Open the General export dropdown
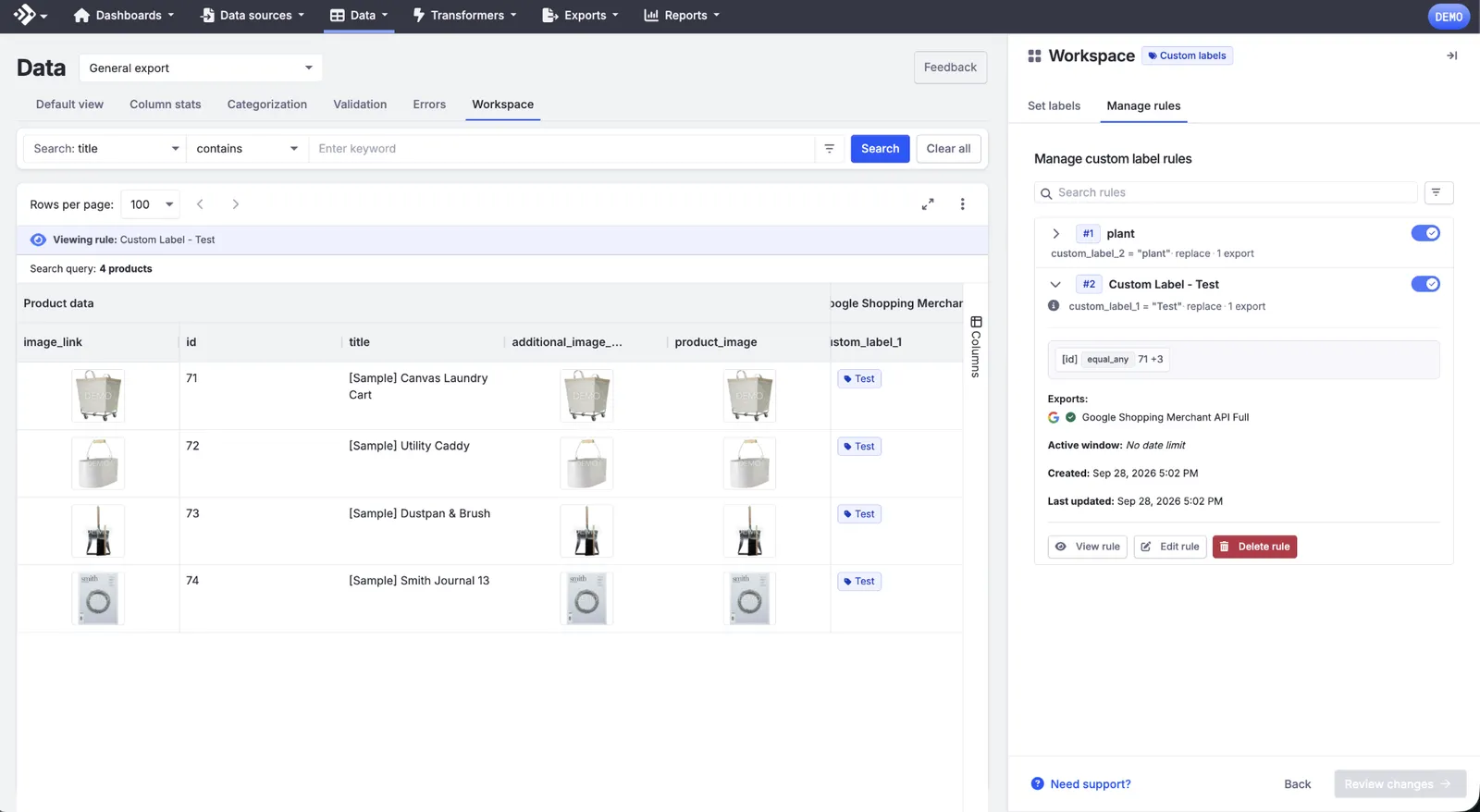Screen dimensions: 1480x812 201,68
